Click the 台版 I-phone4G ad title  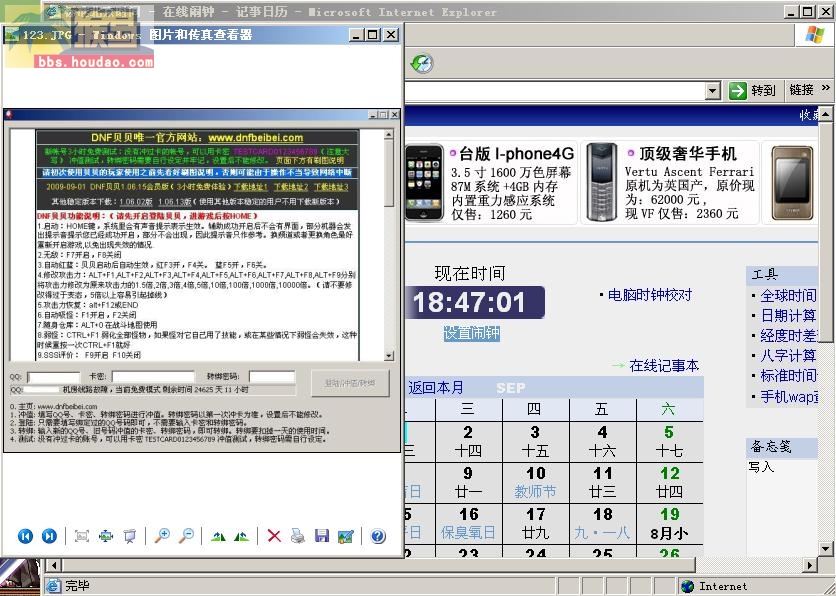coord(517,154)
